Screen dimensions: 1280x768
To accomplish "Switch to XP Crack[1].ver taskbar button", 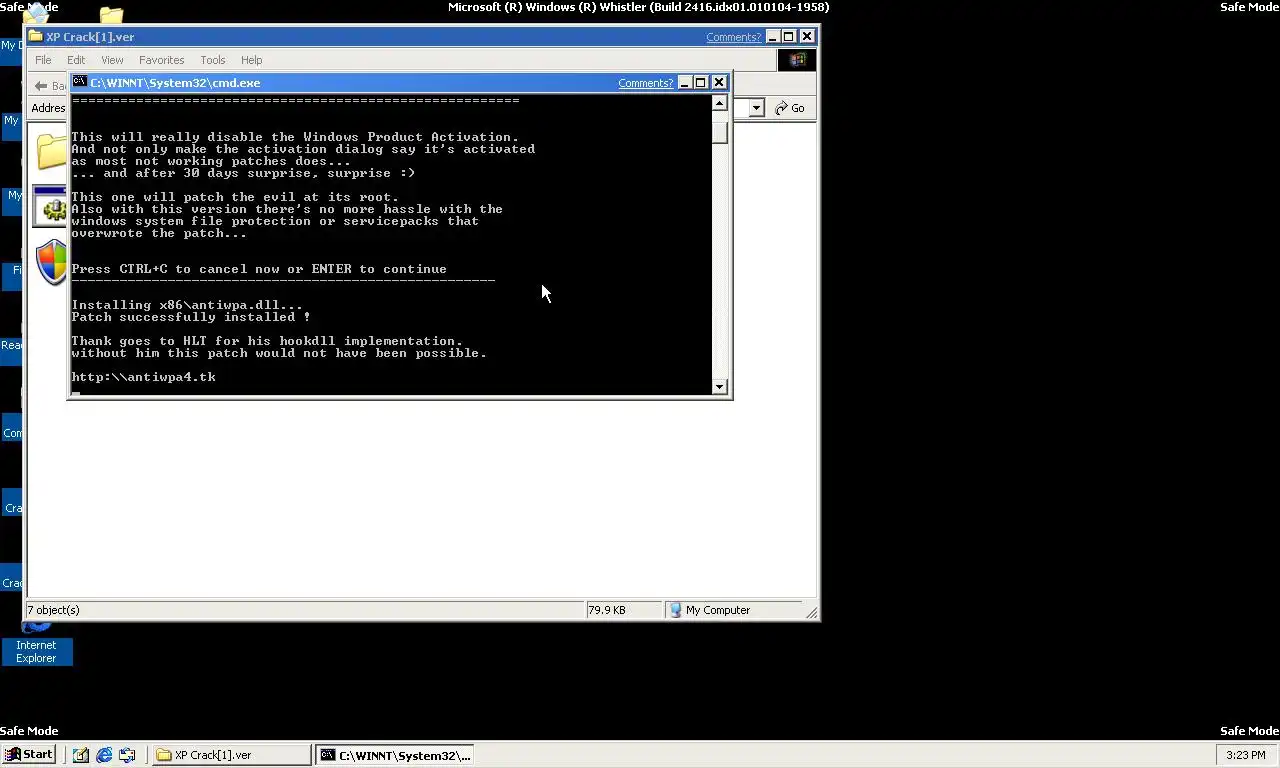I will coord(232,755).
